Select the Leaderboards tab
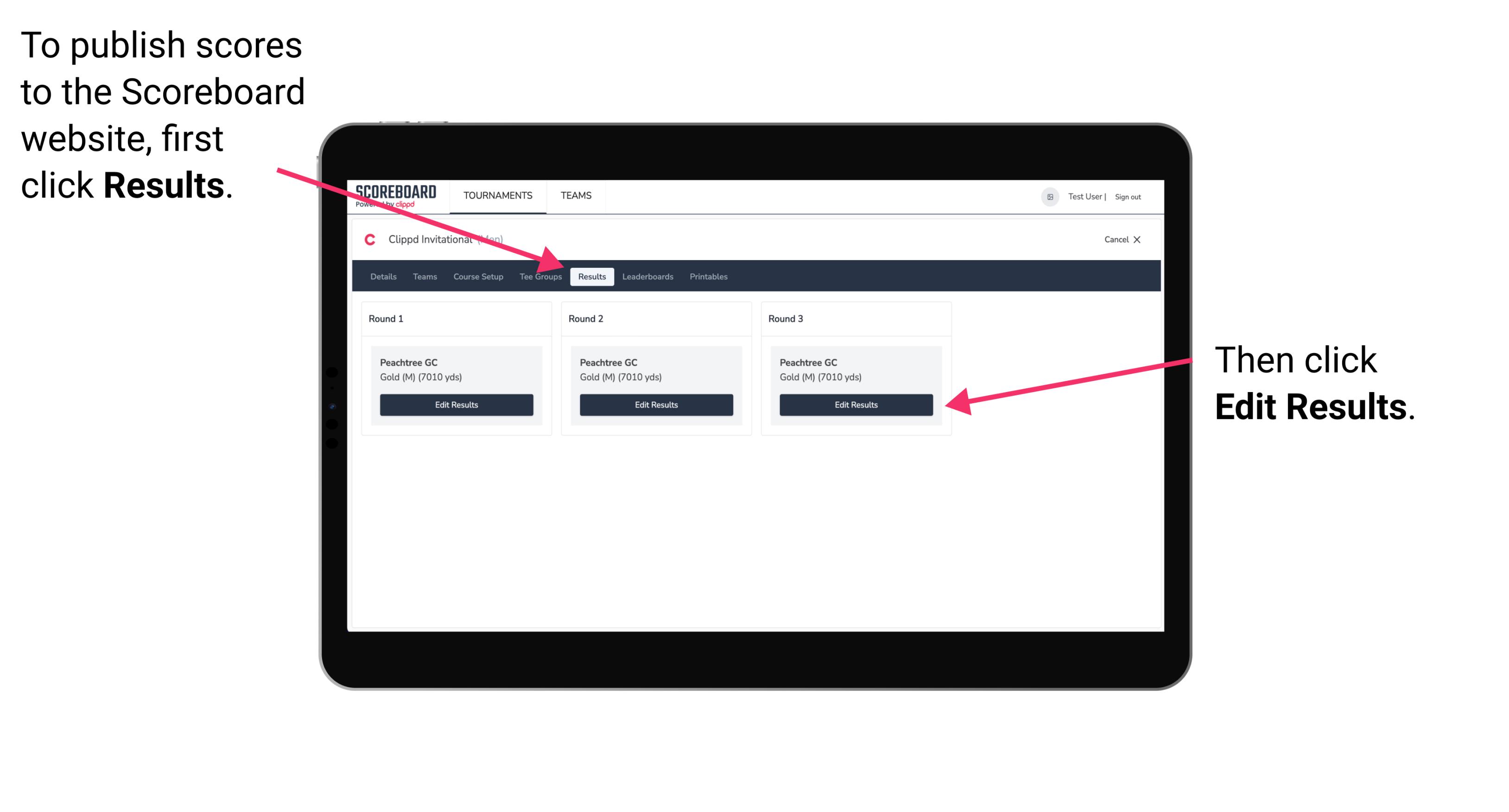Image resolution: width=1509 pixels, height=812 pixels. click(x=649, y=276)
